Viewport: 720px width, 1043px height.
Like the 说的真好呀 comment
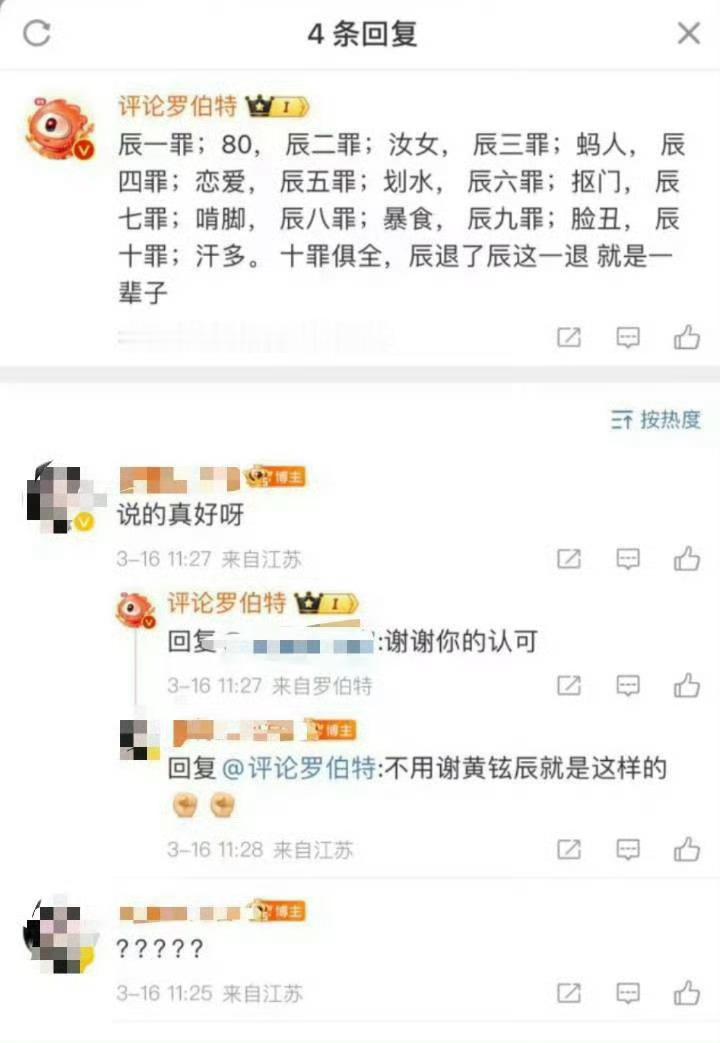pos(687,559)
